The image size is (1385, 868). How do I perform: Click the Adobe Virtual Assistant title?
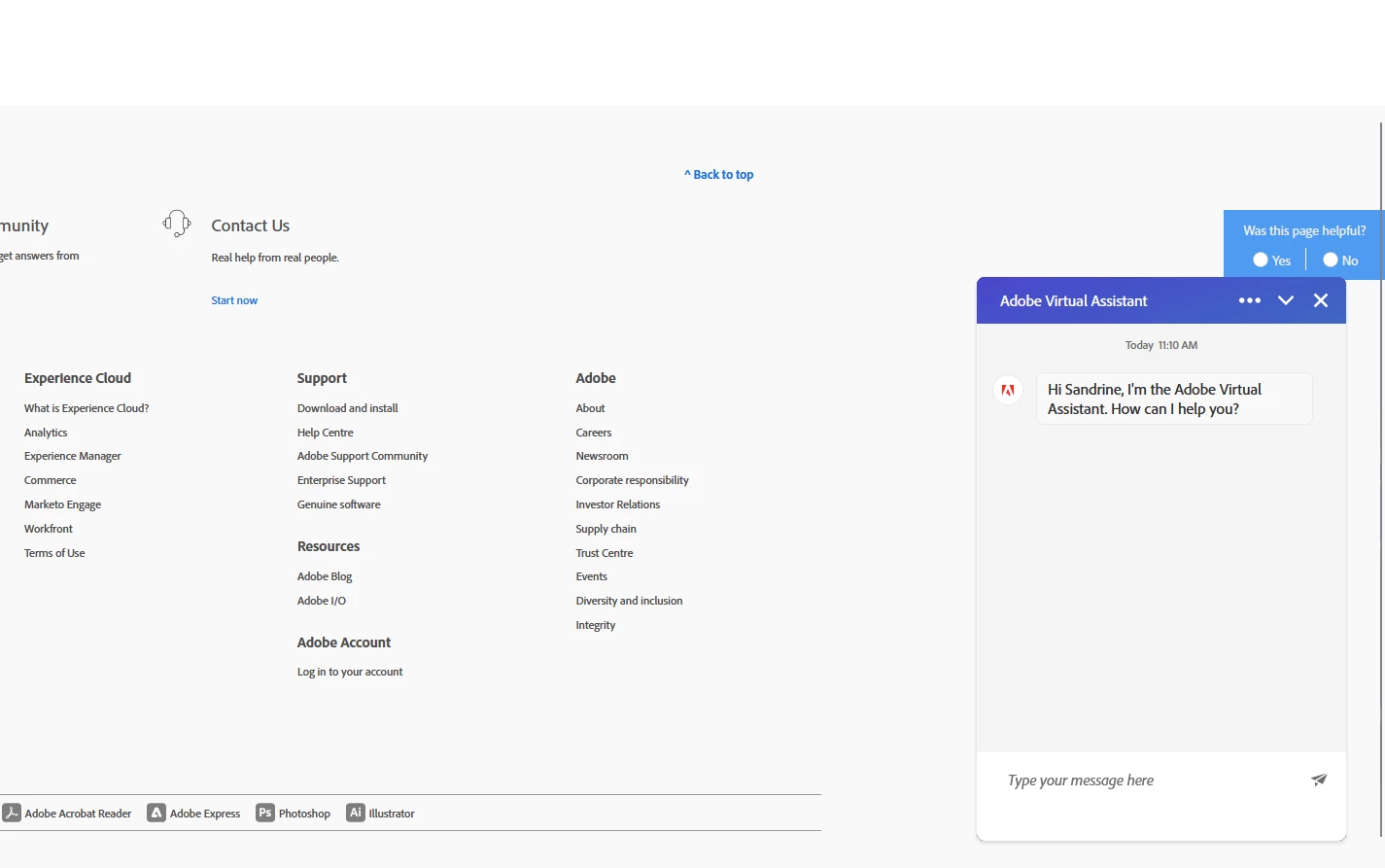pos(1073,301)
